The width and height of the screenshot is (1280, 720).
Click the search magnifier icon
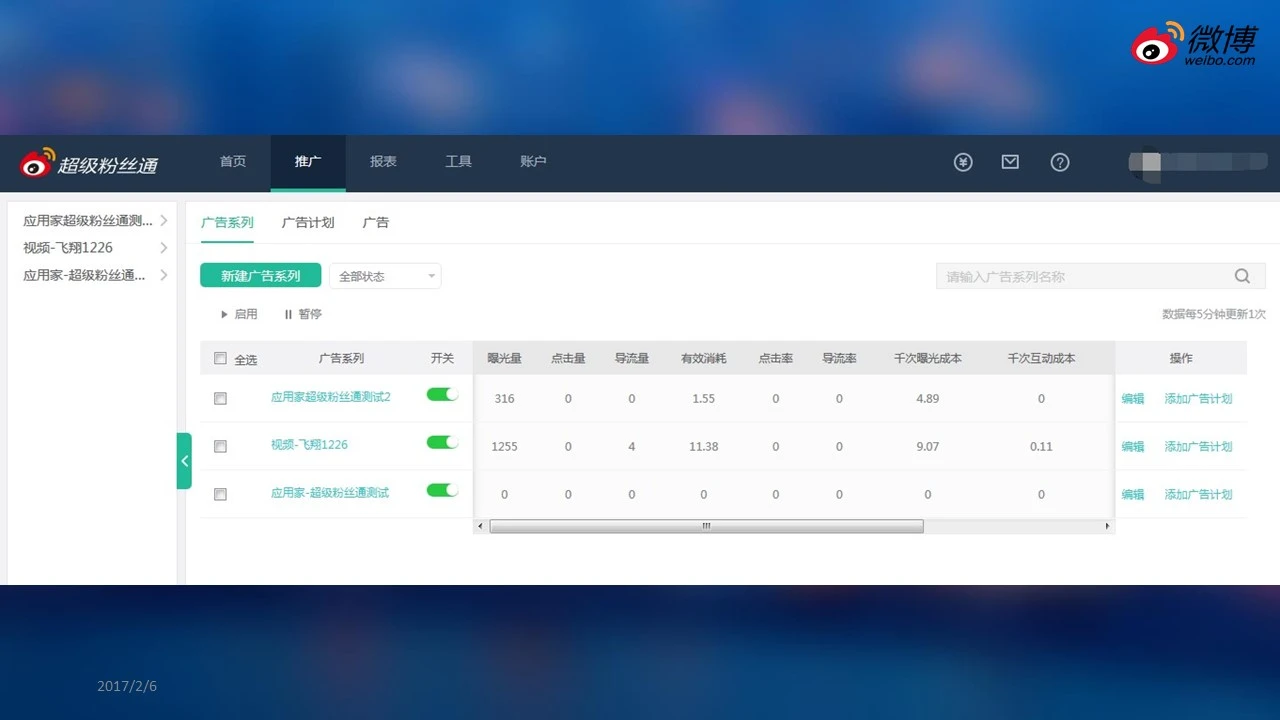(1242, 276)
